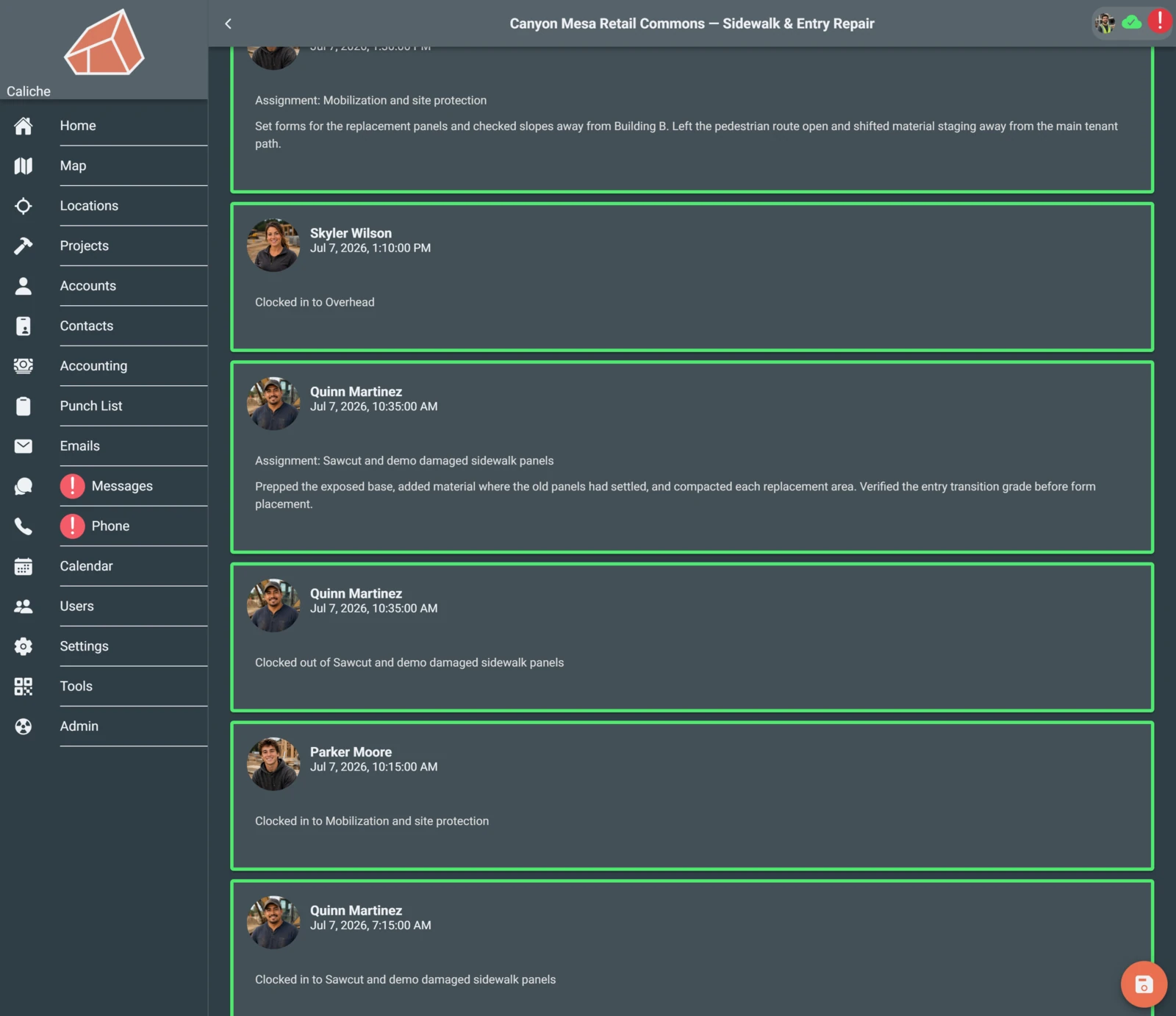The image size is (1176, 1016).
Task: Click the Punch List clipboard icon
Action: (24, 406)
